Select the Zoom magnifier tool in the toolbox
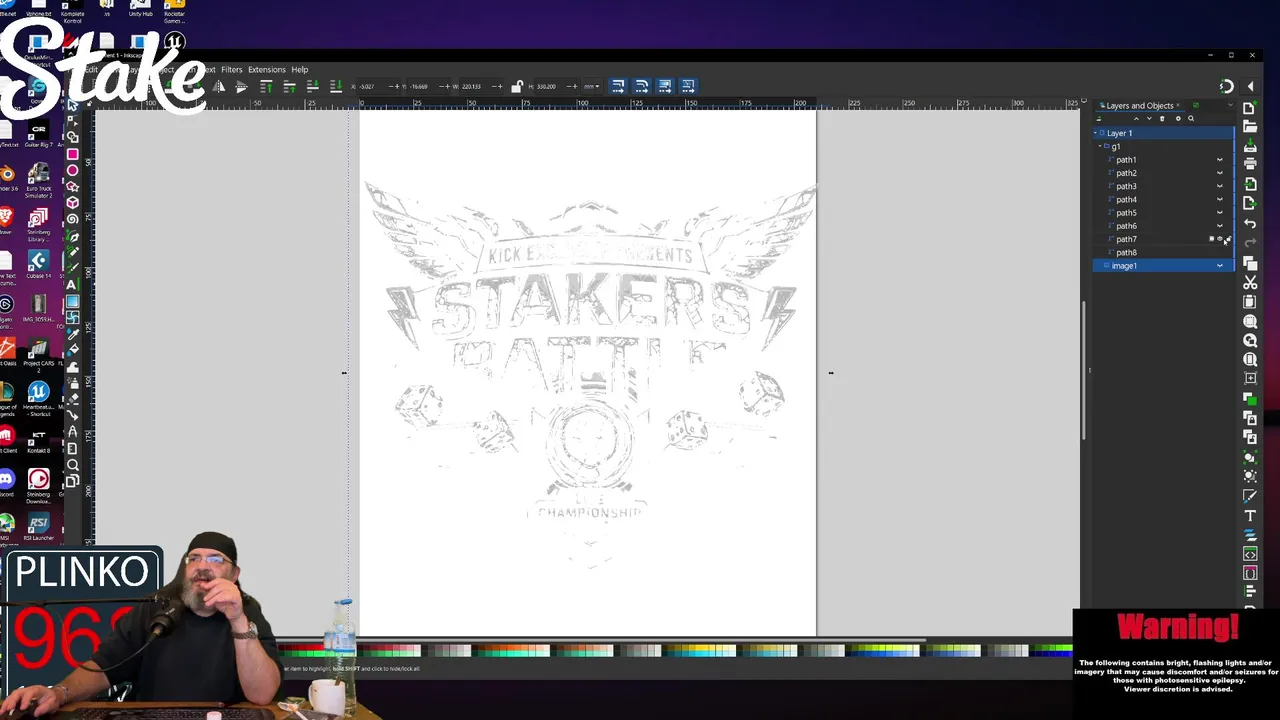 coord(72,464)
